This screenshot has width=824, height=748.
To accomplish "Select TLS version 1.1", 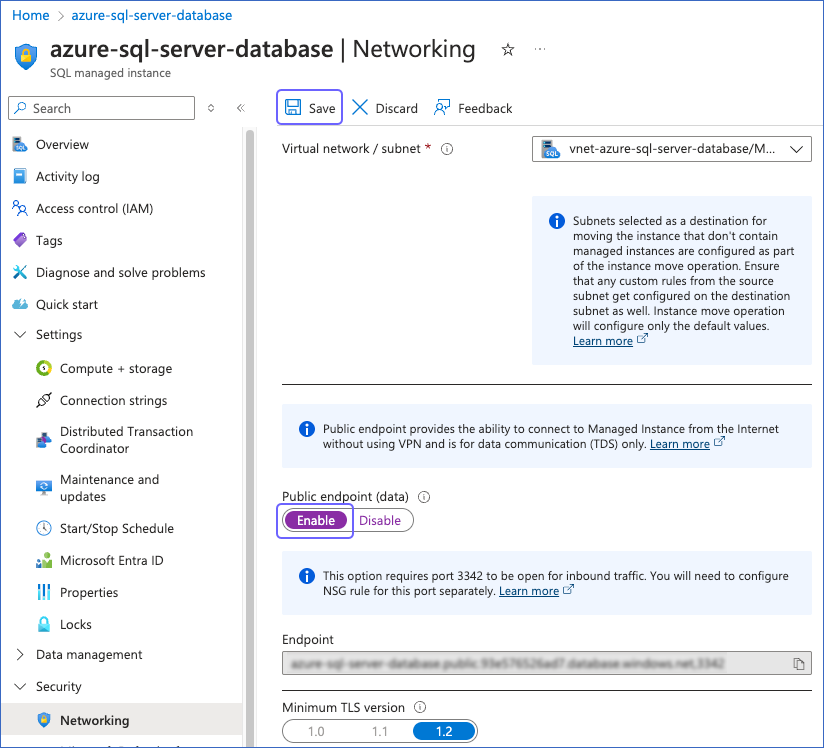I will tap(380, 731).
